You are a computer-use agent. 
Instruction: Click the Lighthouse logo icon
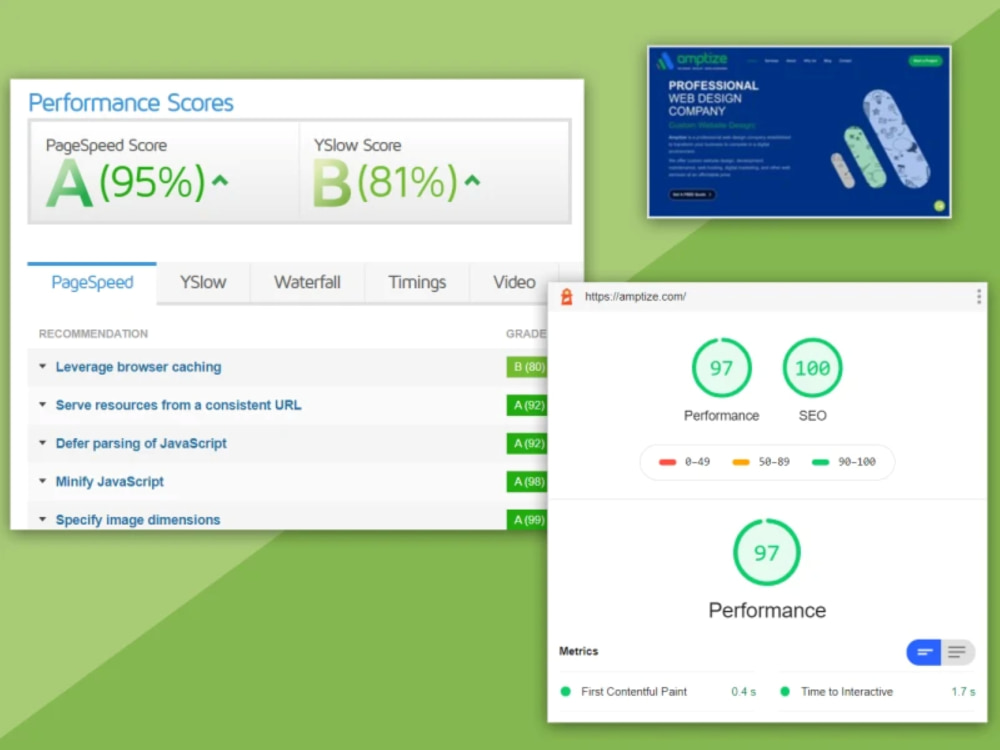point(566,297)
